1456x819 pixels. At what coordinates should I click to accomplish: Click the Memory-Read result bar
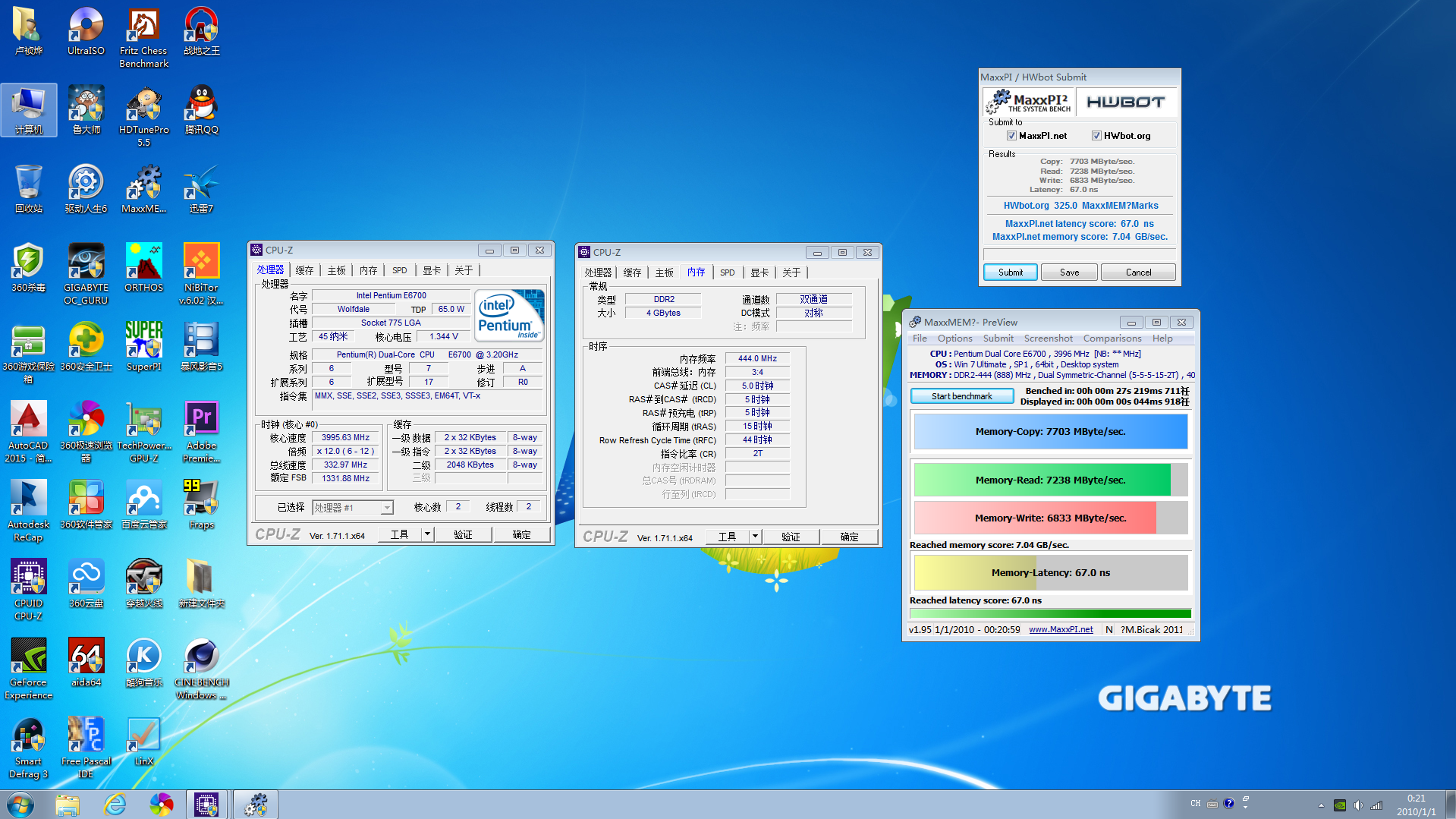click(x=1050, y=480)
